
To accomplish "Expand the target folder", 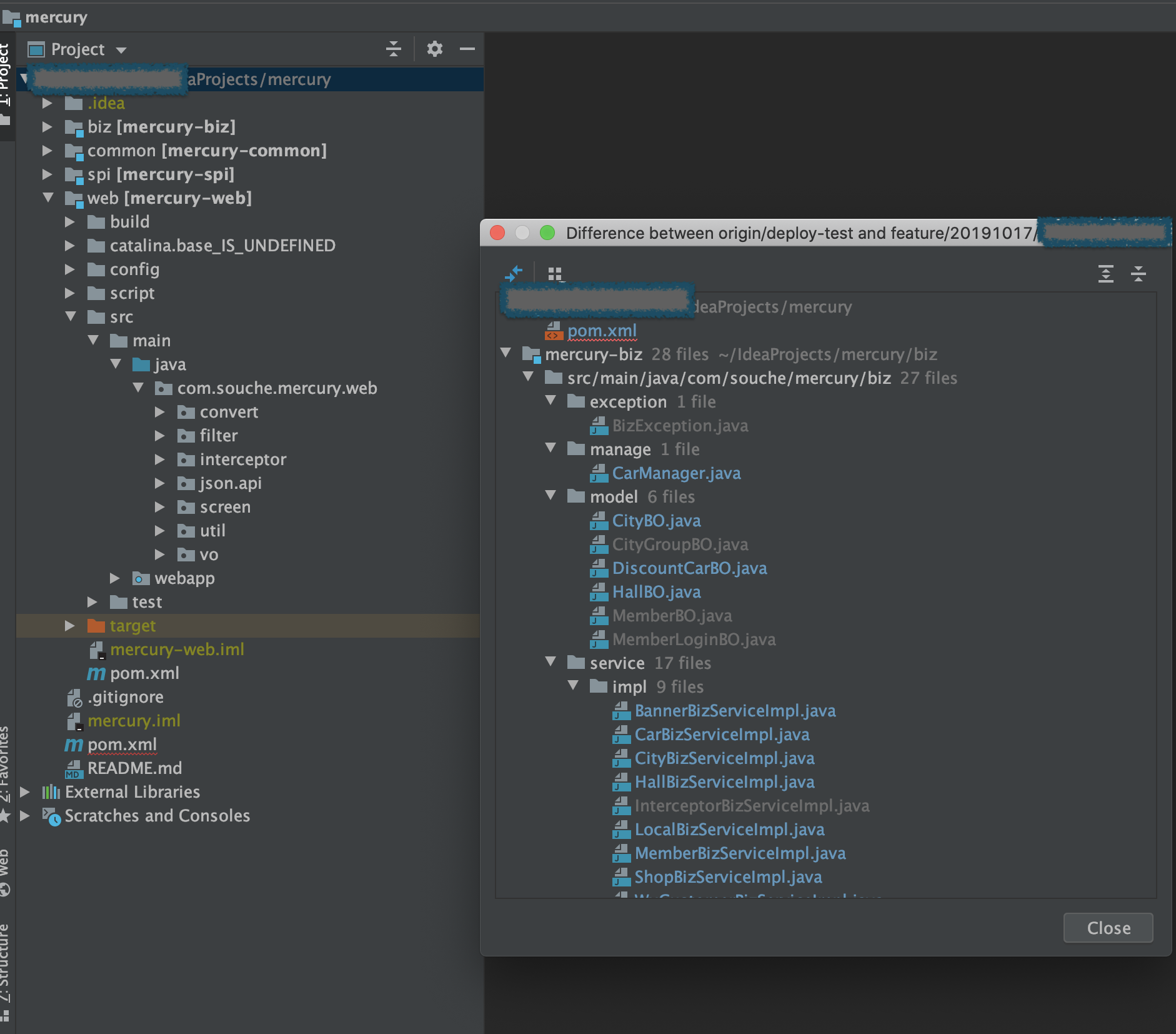I will tap(69, 626).
